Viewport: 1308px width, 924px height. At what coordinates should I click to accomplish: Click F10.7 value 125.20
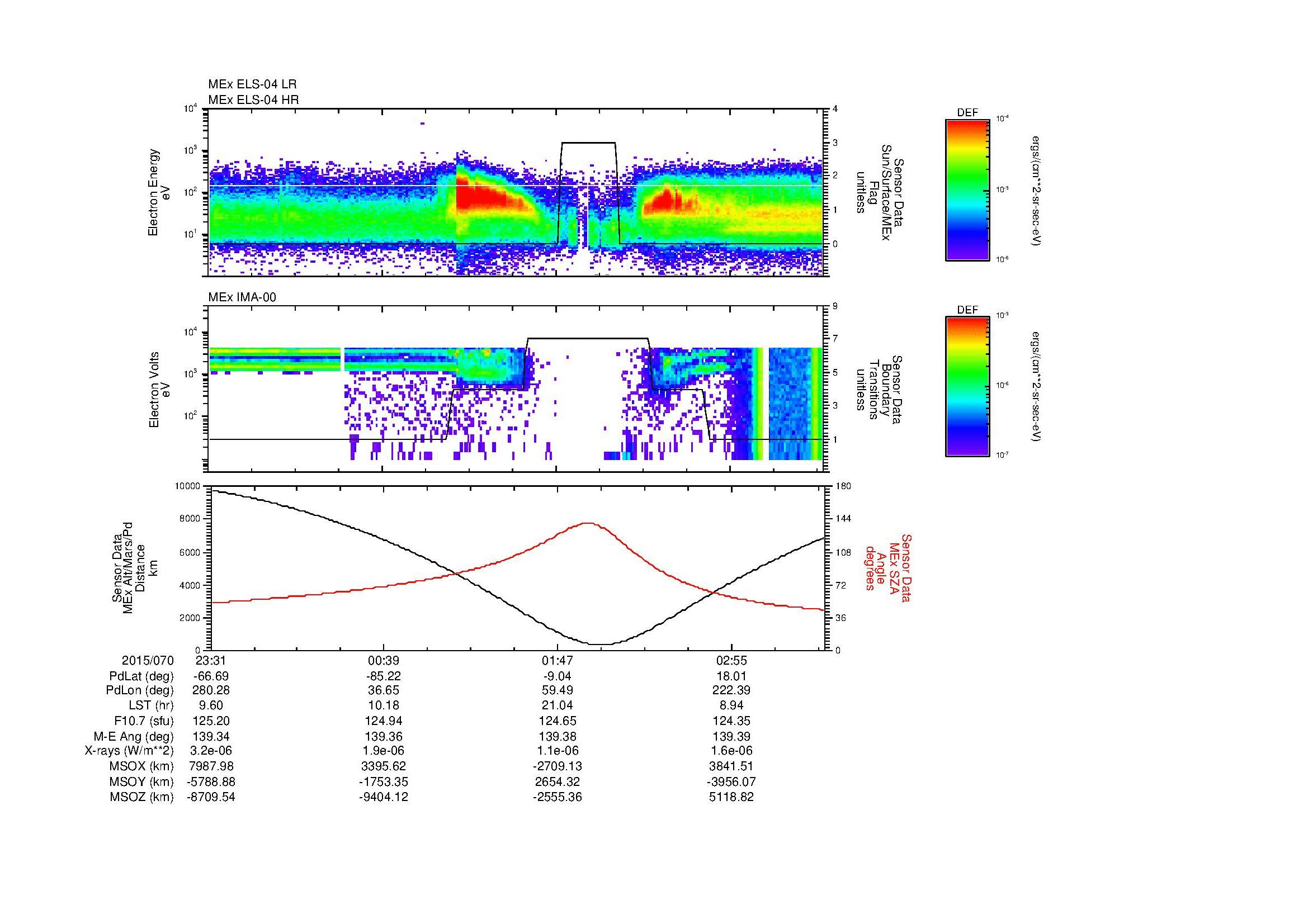click(x=211, y=721)
